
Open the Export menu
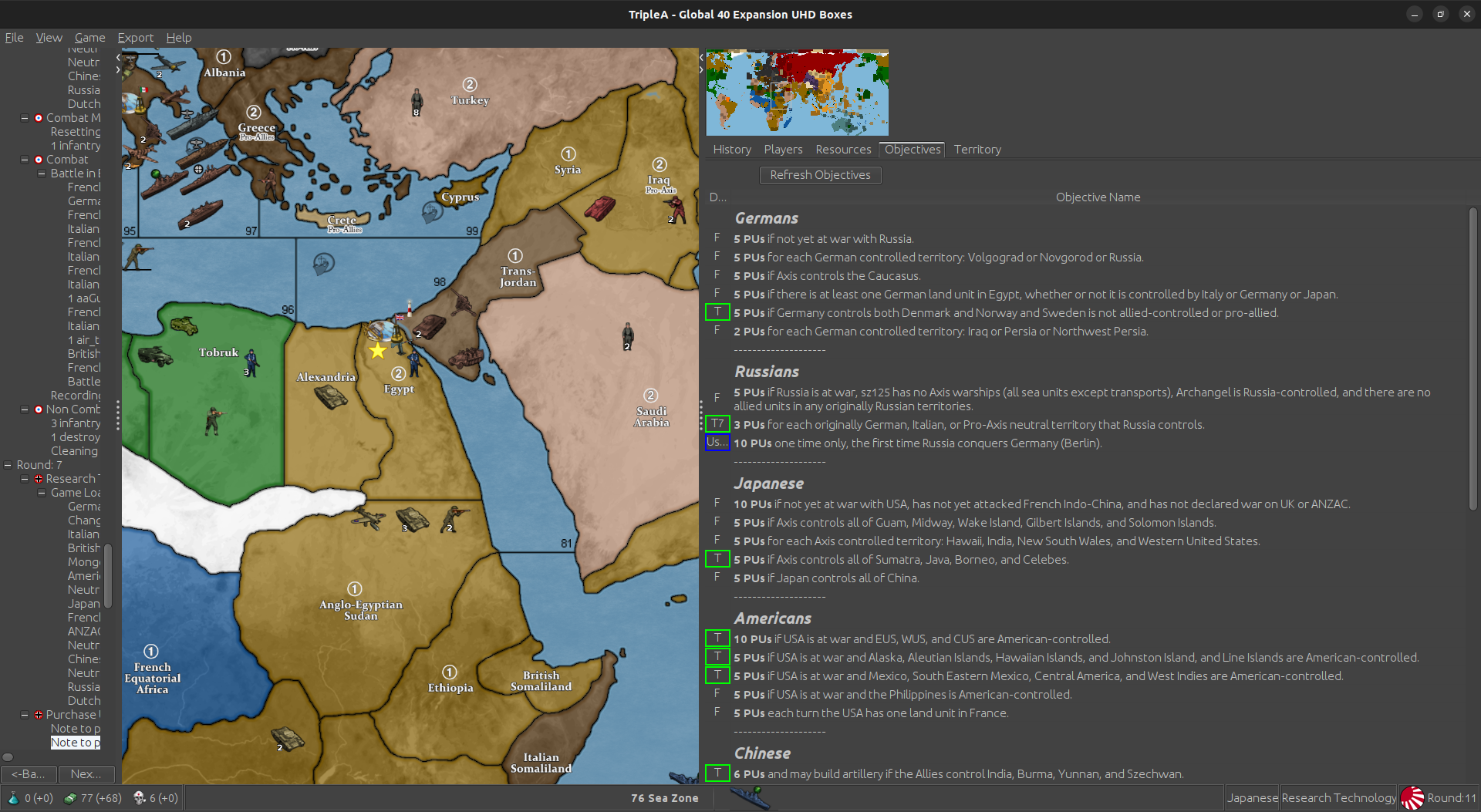click(x=135, y=38)
